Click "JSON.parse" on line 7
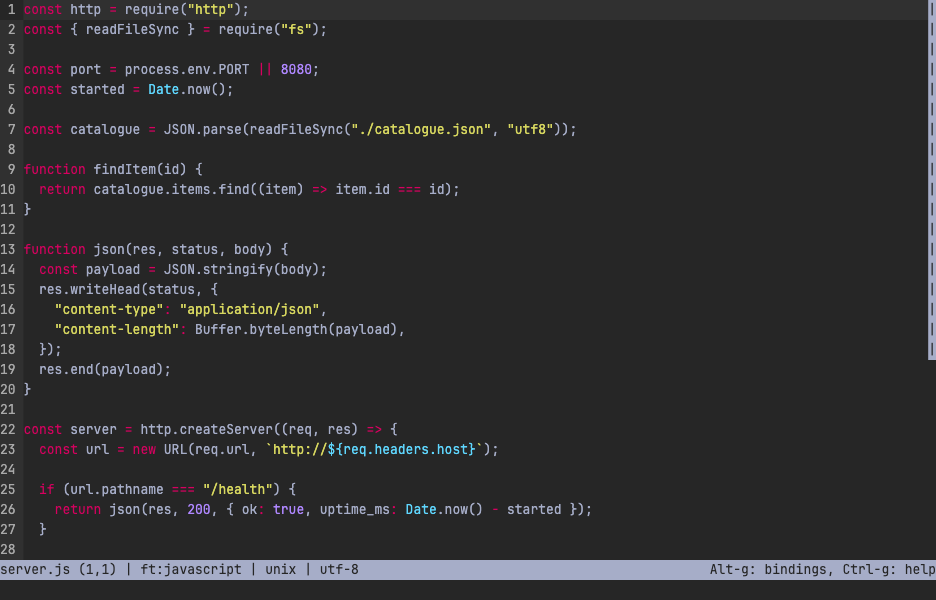The image size is (936, 600). click(202, 130)
